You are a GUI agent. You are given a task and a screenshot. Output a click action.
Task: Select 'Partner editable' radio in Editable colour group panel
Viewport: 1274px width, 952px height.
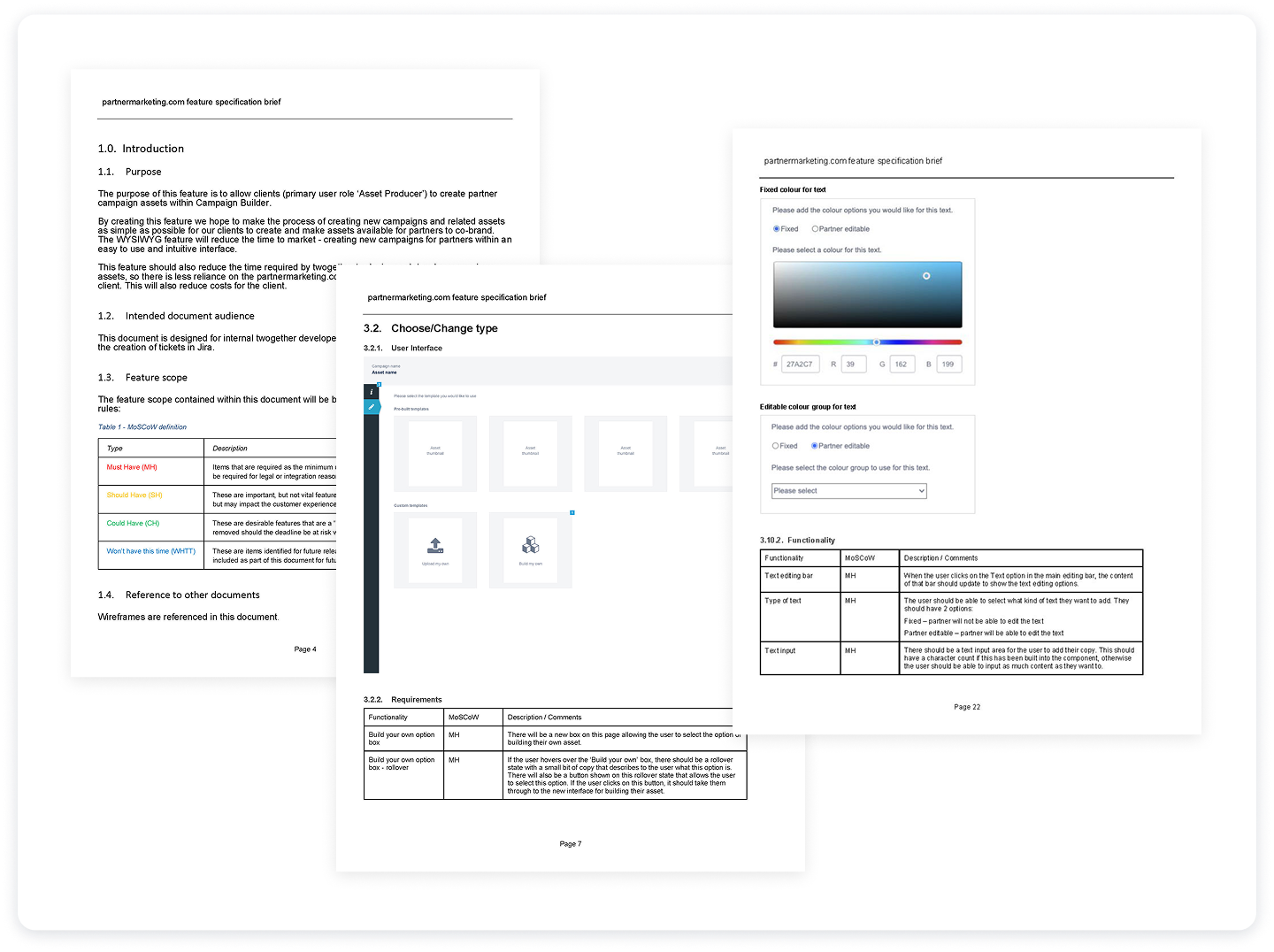pyautogui.click(x=815, y=446)
